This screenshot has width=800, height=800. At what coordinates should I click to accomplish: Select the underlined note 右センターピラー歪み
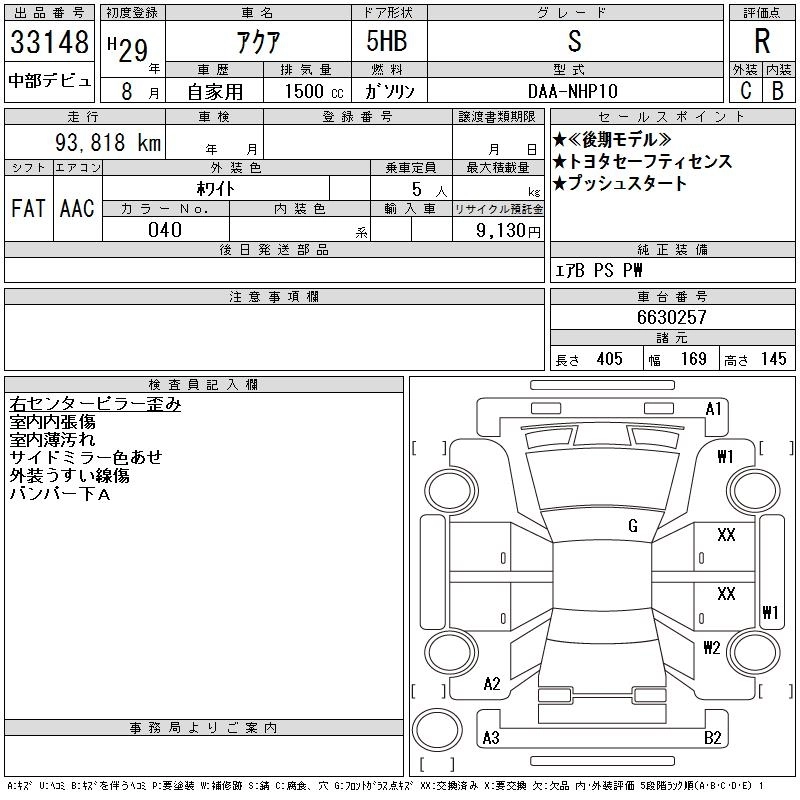coord(95,404)
